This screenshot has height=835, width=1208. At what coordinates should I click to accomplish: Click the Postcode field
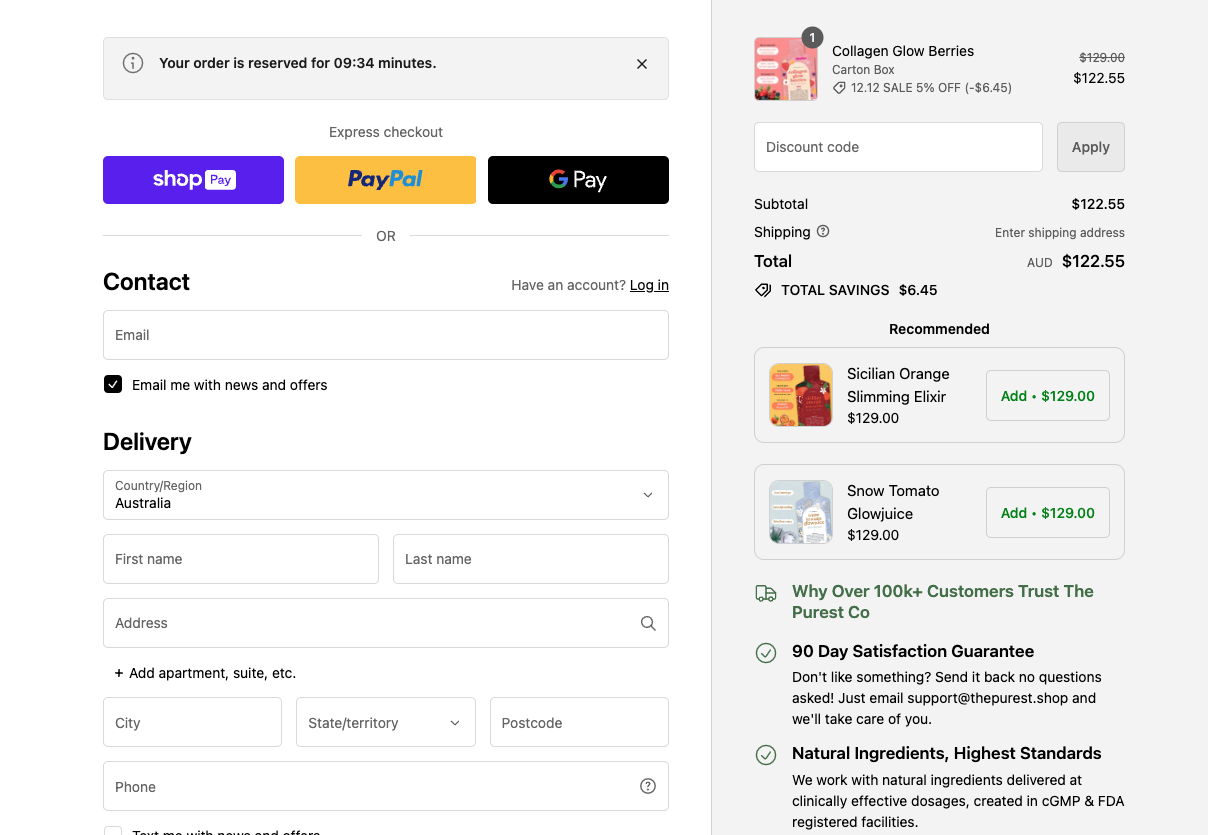tap(579, 722)
